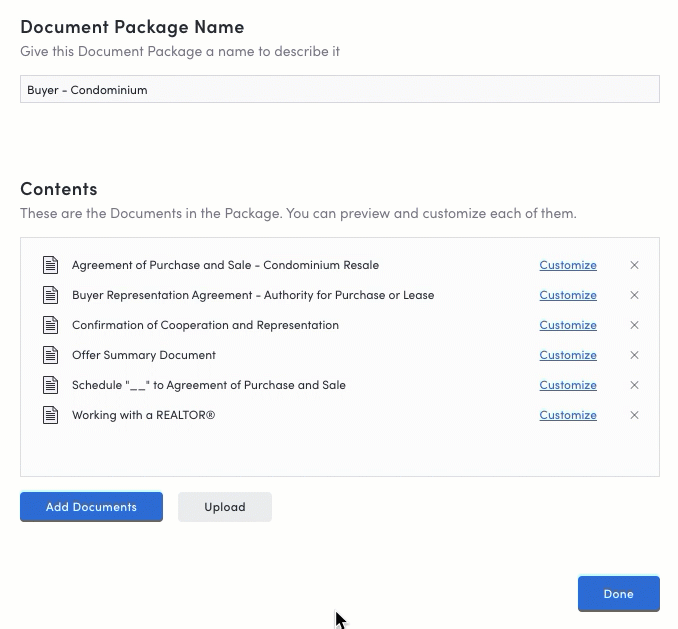Viewport: 678px width, 629px height.
Task: Remove Buyer Representation Agreement from package
Action: click(634, 295)
